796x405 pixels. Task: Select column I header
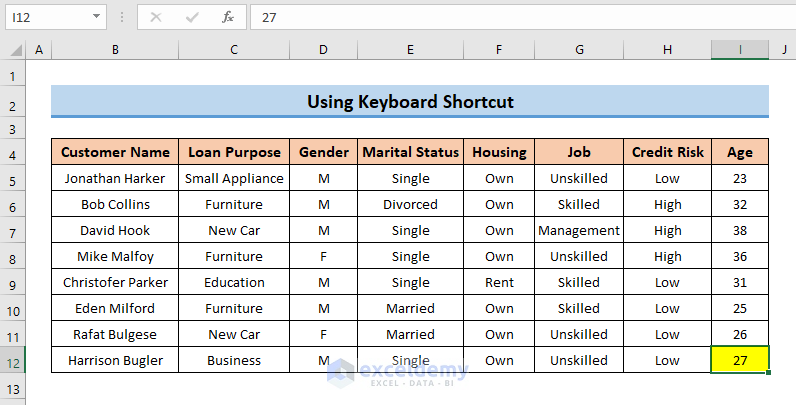(740, 50)
